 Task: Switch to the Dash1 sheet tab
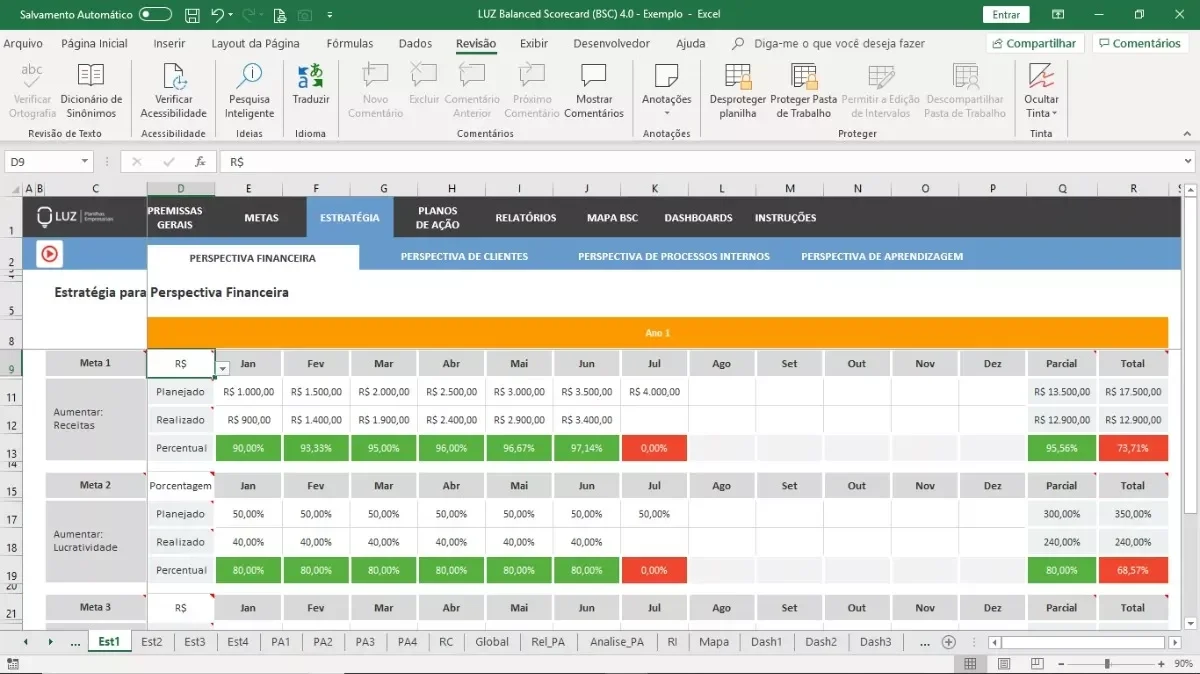point(767,642)
